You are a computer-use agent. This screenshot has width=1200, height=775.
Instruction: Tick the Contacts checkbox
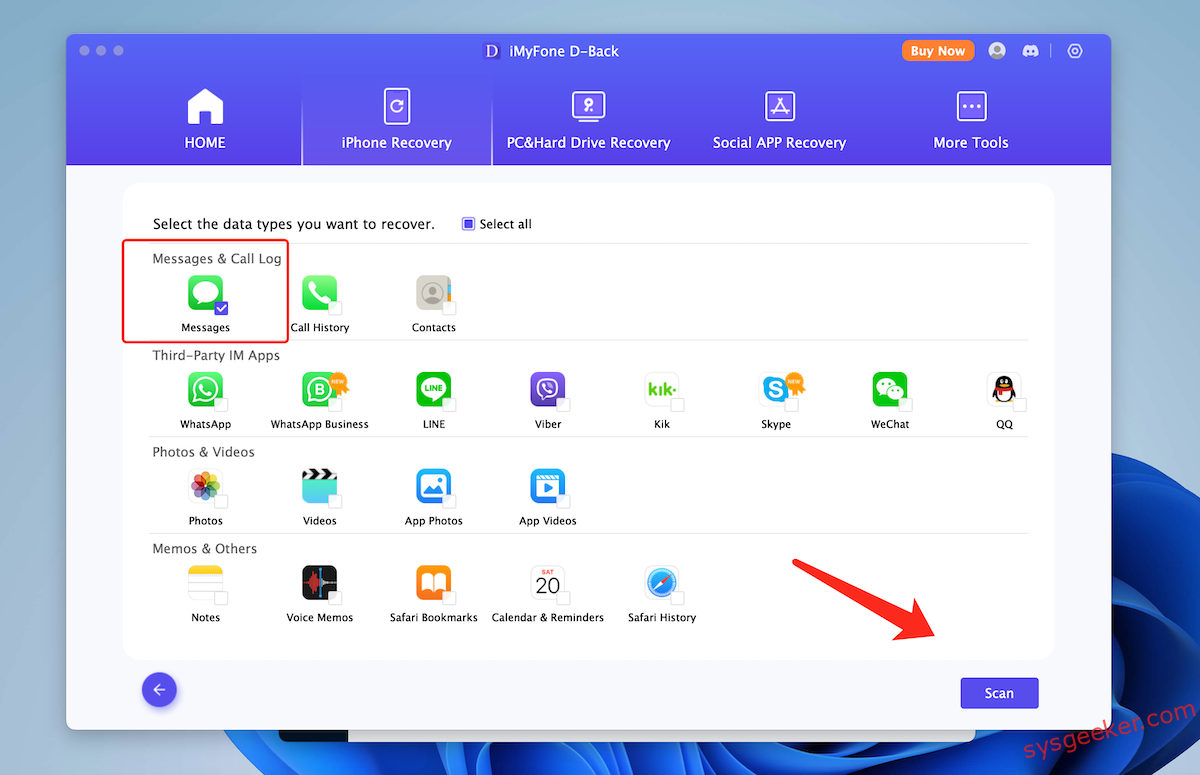449,308
